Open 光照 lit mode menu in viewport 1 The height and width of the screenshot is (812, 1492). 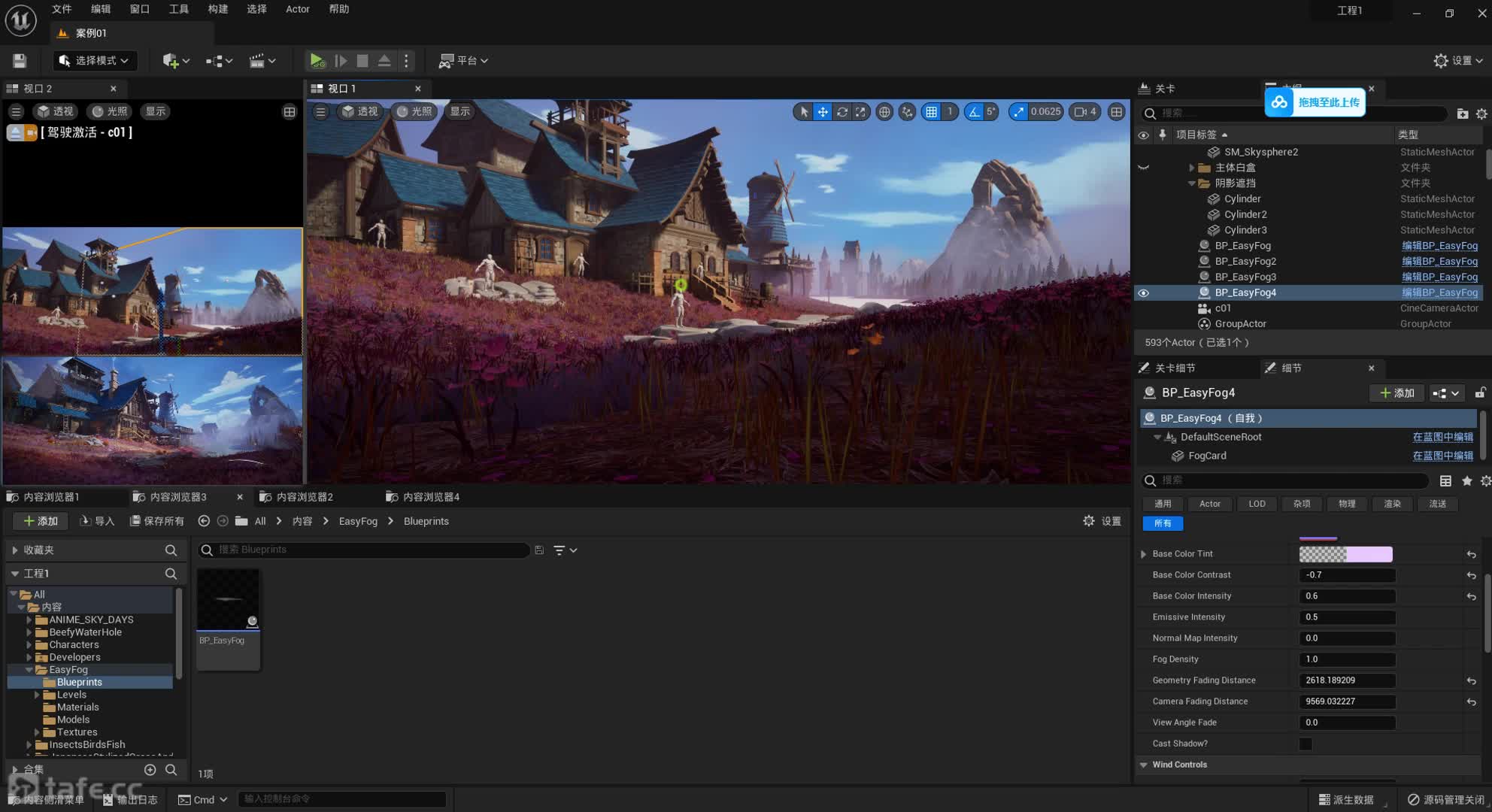[x=414, y=111]
